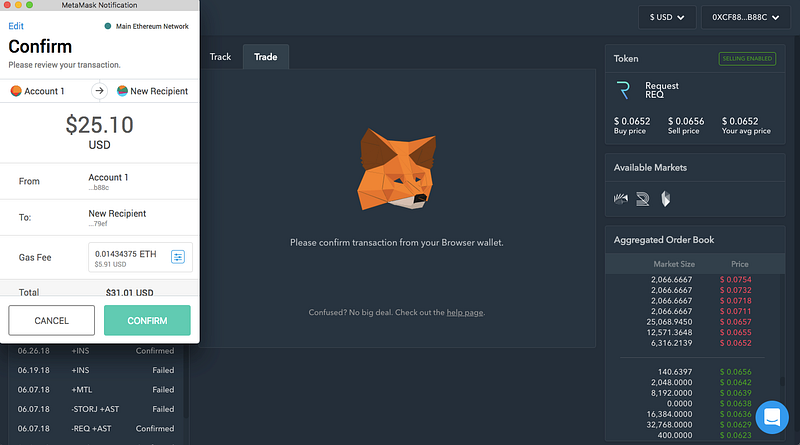
Task: Click the arrow between Account 1 and New Recipient
Action: 99,91
